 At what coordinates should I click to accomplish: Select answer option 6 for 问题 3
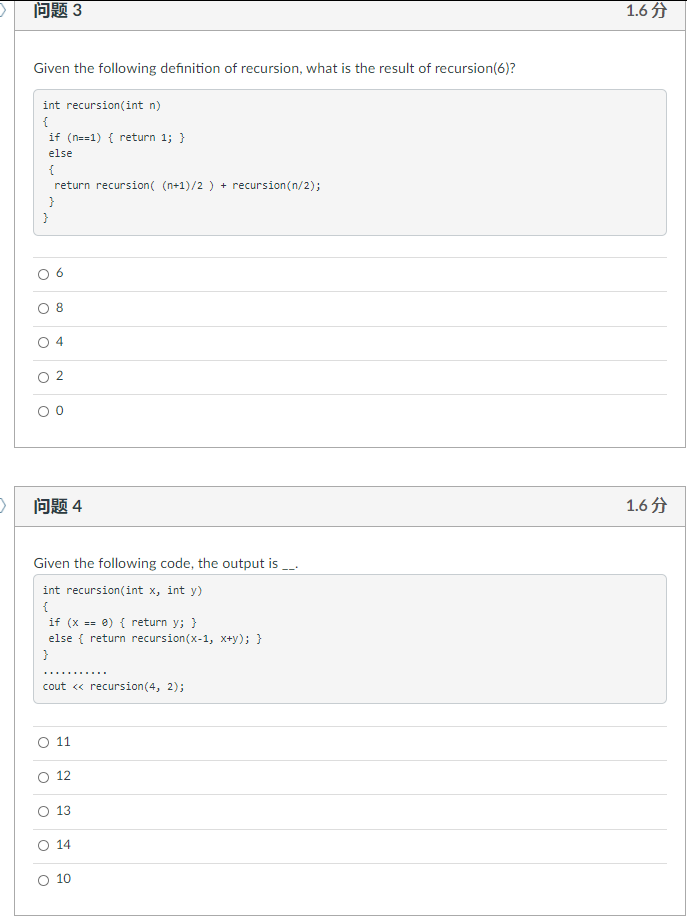pos(43,273)
